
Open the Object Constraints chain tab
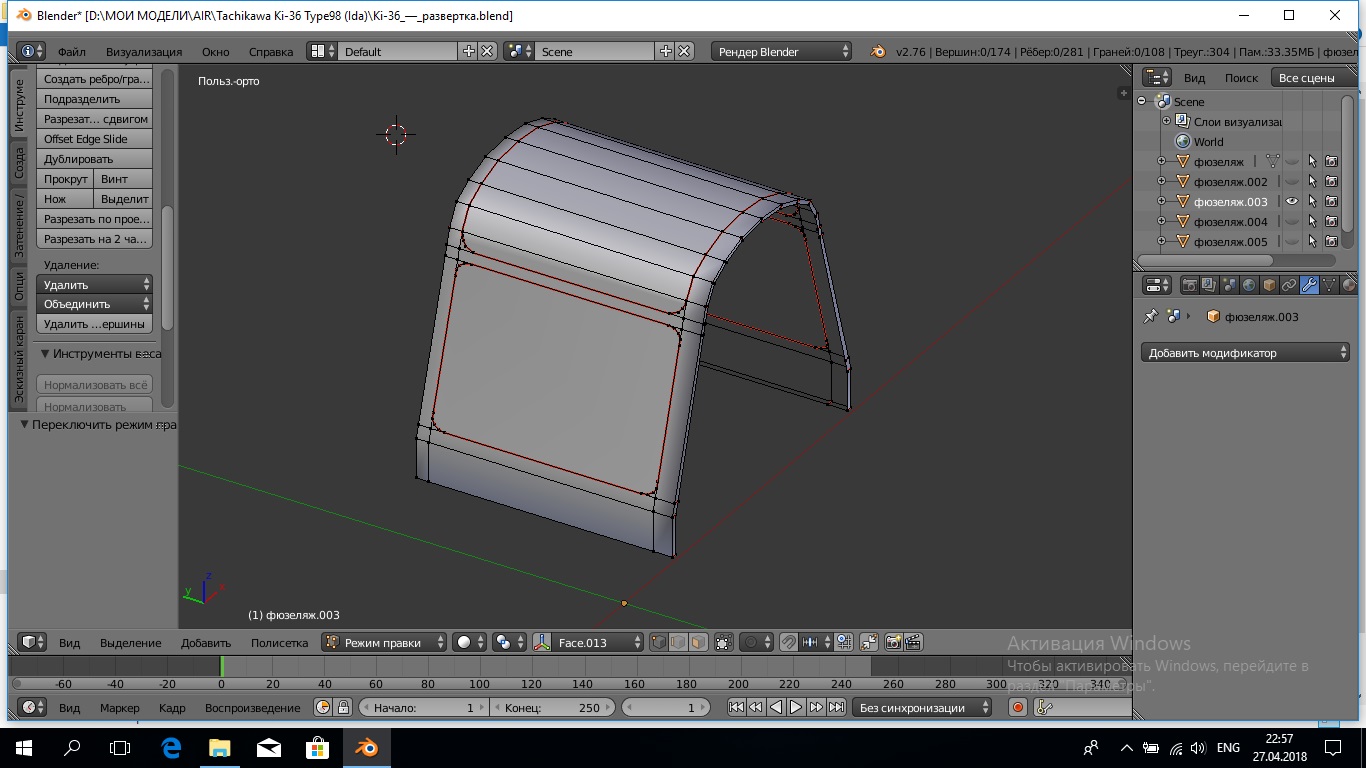point(1289,285)
